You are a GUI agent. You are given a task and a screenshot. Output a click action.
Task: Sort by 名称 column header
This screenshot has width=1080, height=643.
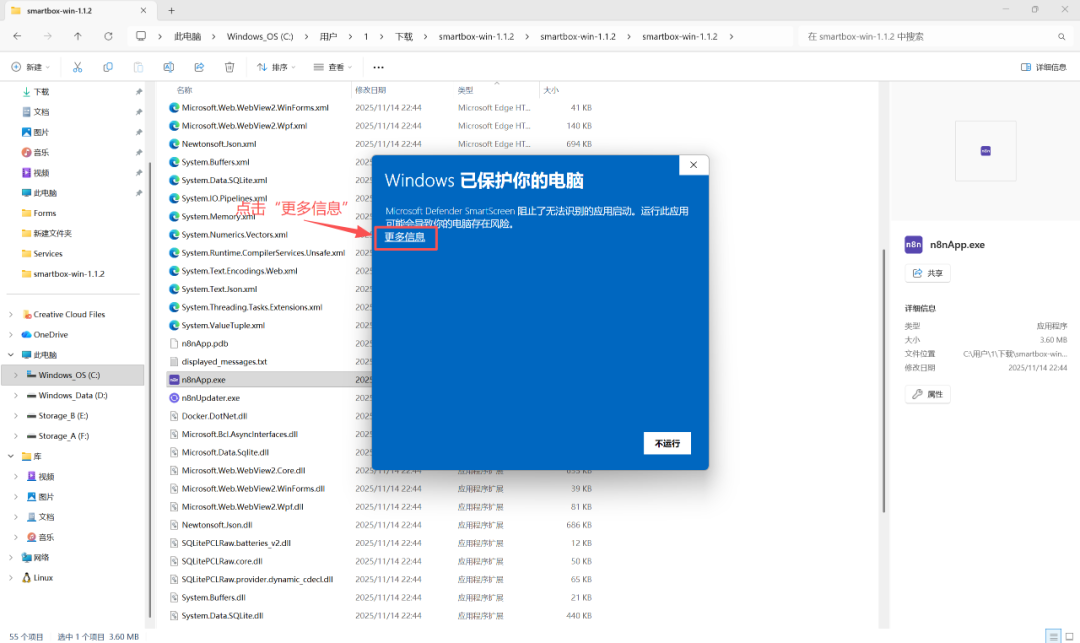(185, 90)
